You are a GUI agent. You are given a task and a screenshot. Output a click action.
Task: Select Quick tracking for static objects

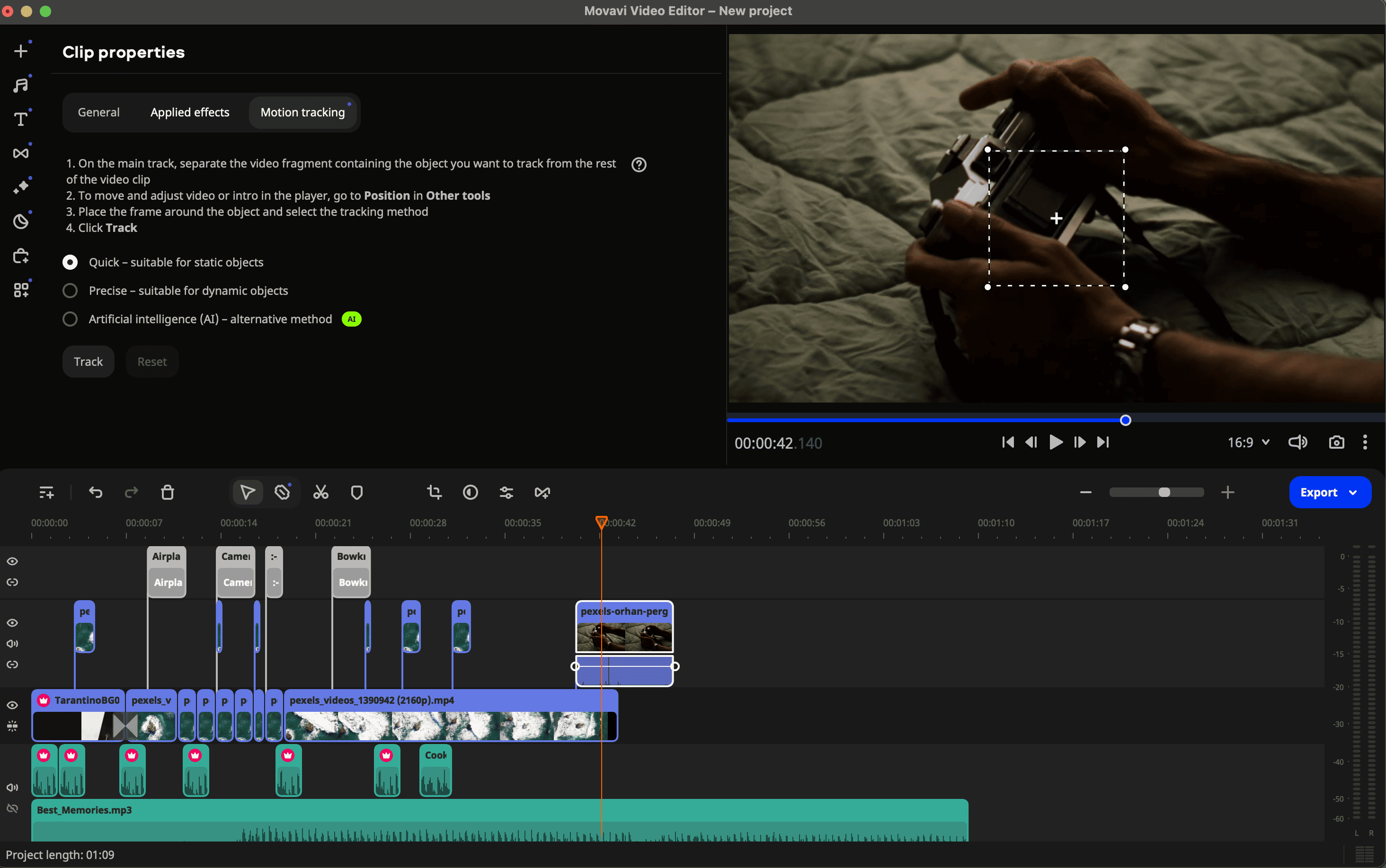70,262
